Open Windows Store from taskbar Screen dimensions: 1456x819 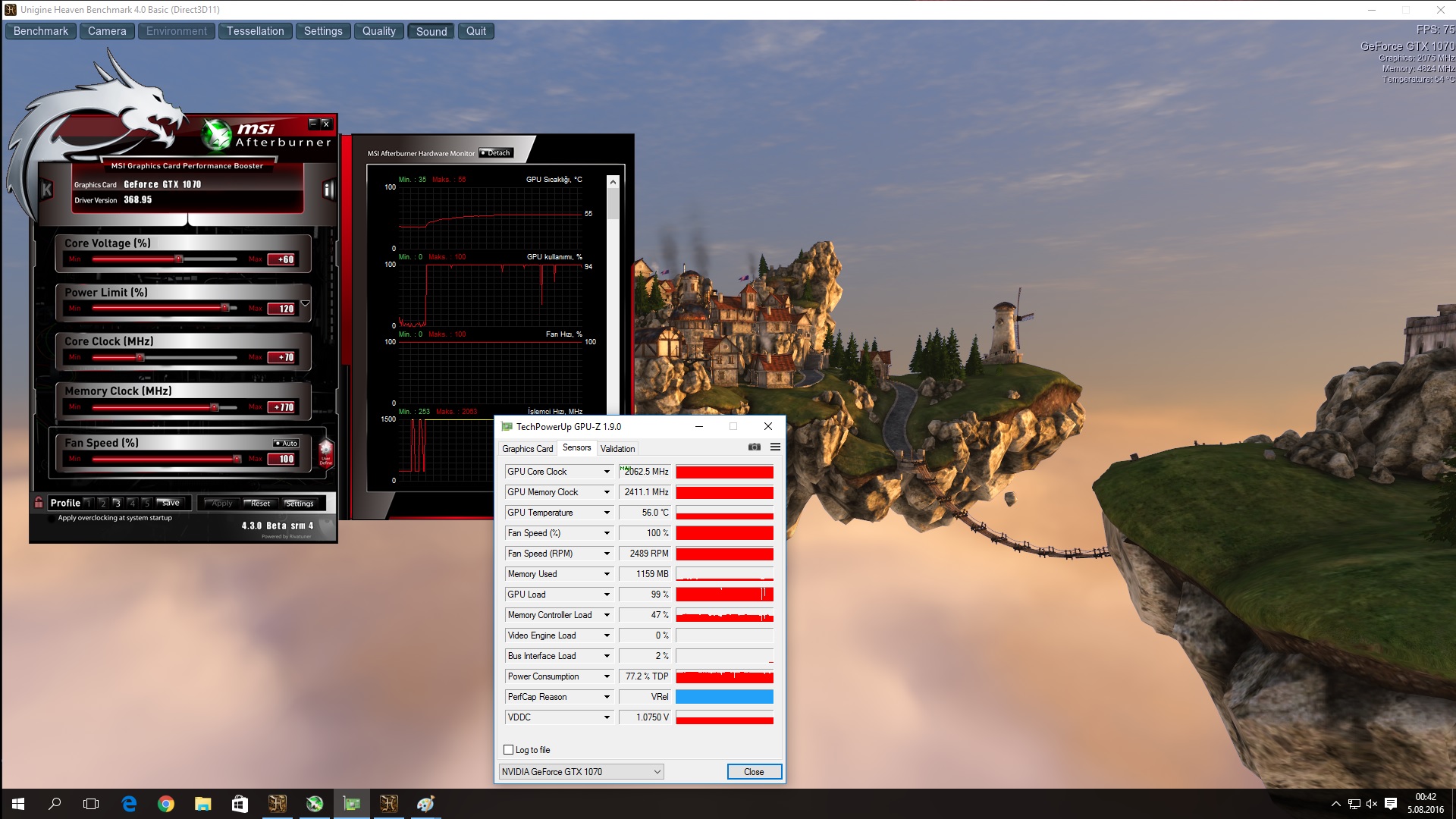(x=240, y=804)
